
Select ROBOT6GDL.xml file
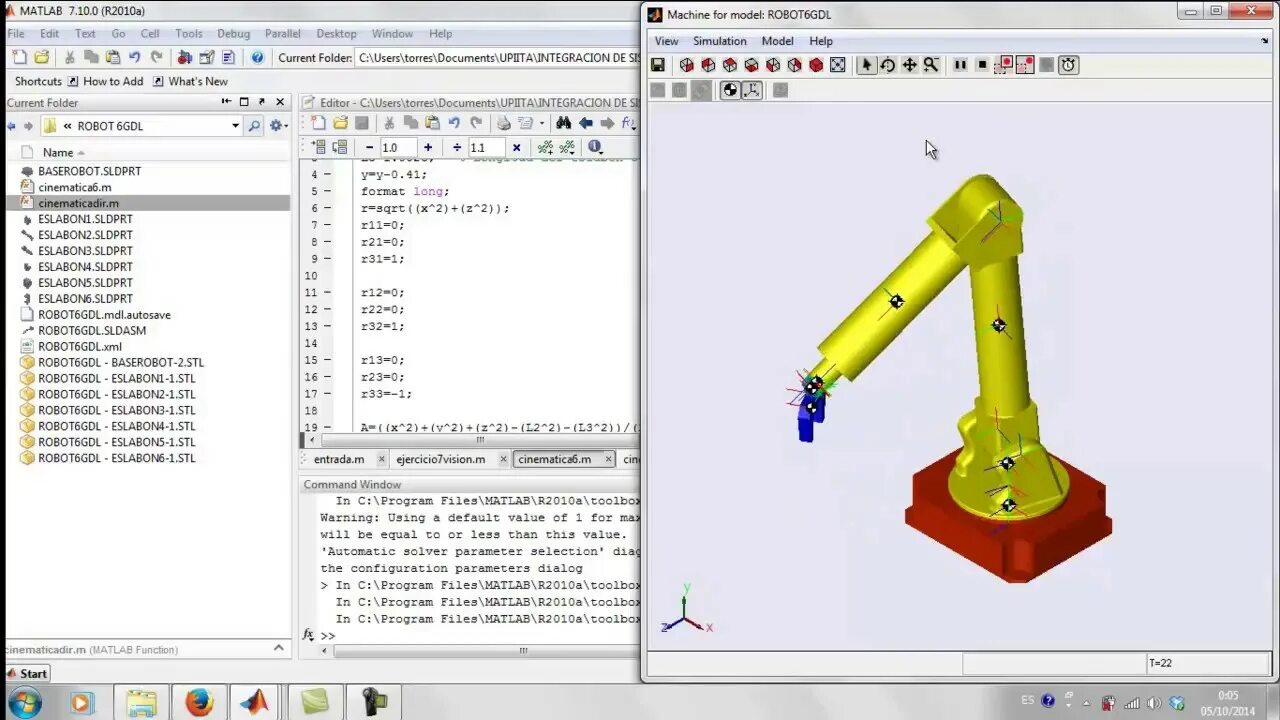tap(80, 347)
